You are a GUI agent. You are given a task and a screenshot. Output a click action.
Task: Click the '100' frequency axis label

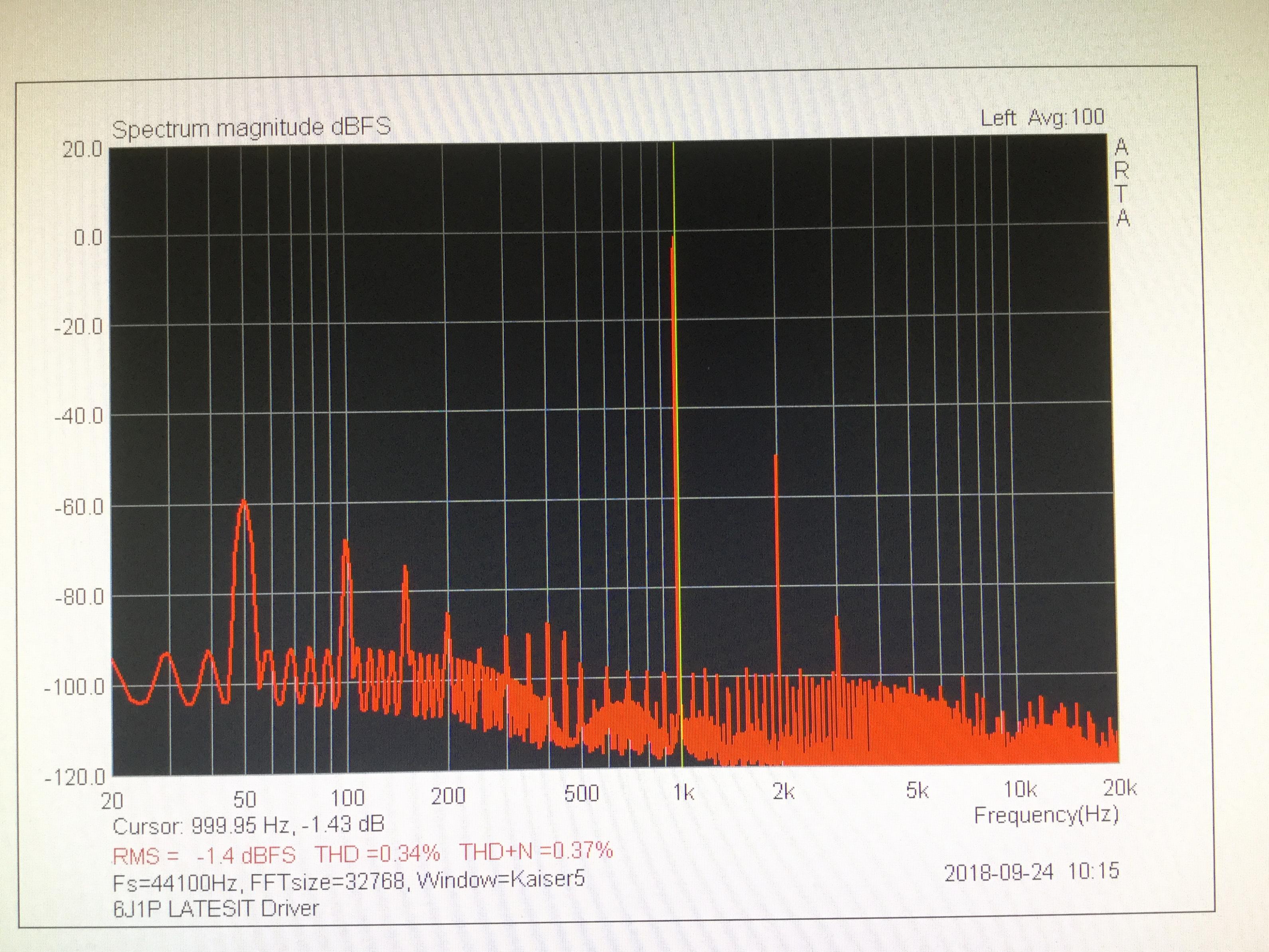tap(347, 798)
